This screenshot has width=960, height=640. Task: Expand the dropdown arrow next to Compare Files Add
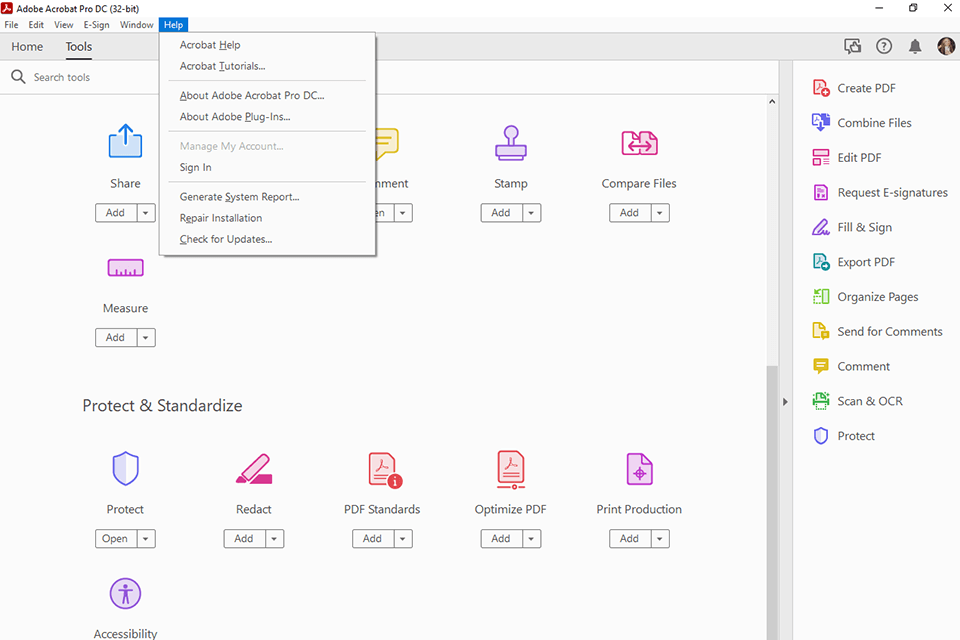tap(660, 213)
